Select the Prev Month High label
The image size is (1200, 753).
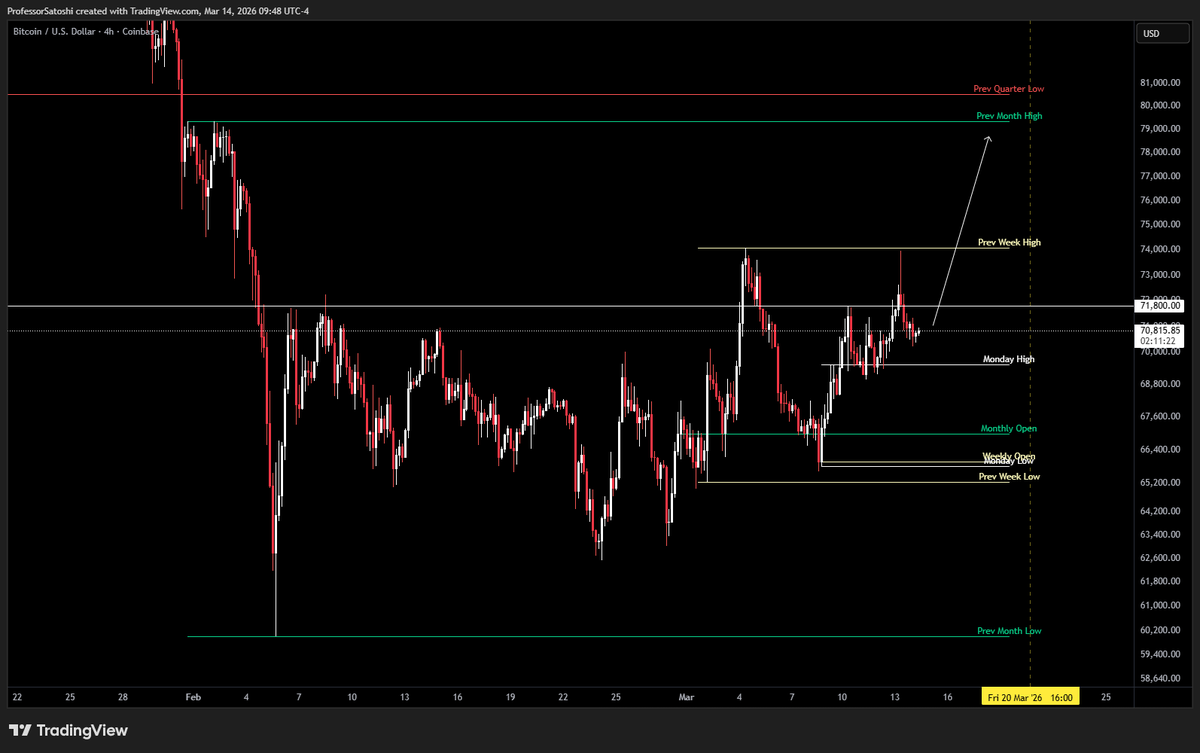click(x=1009, y=116)
